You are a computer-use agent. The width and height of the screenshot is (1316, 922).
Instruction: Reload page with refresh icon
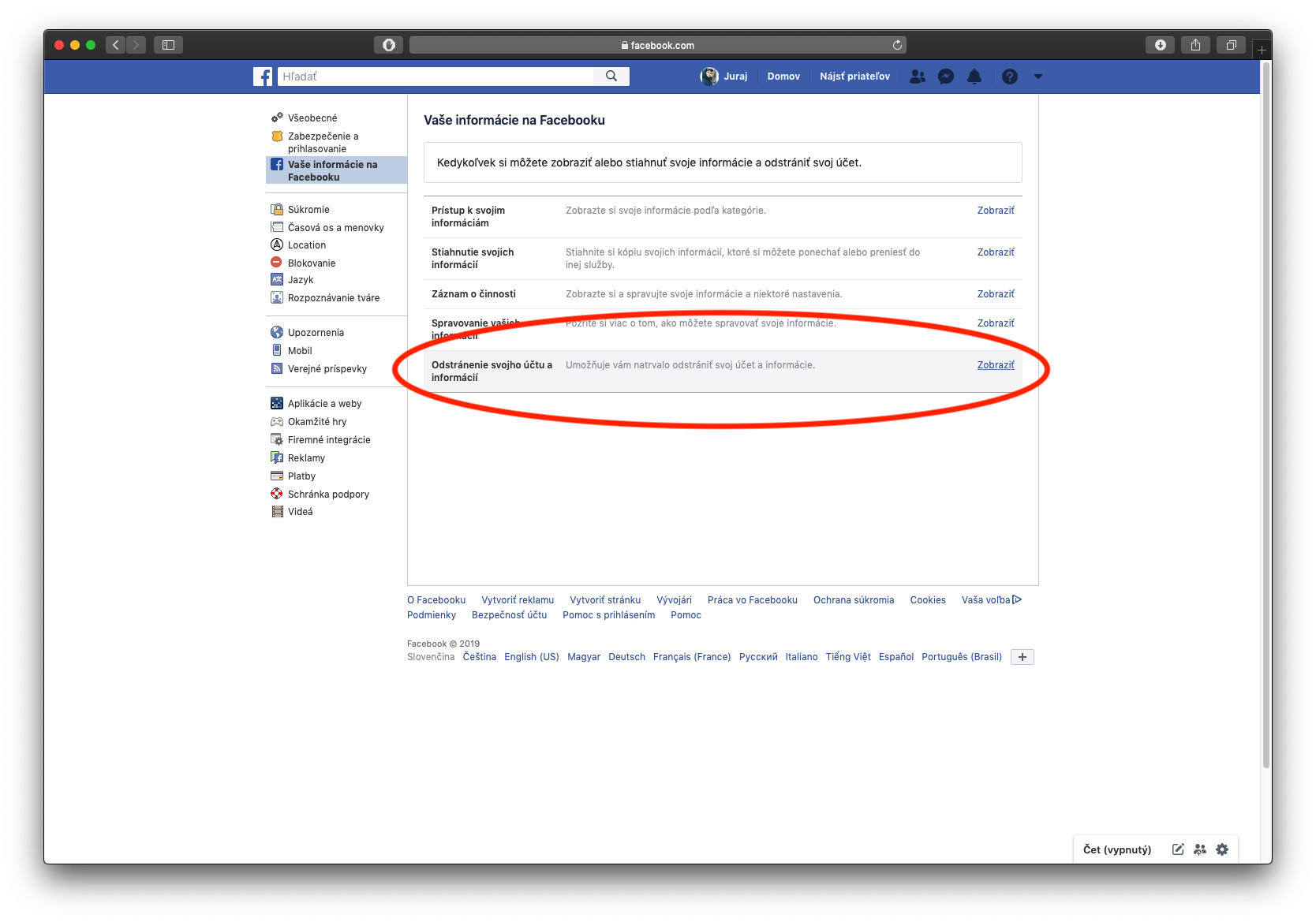click(x=897, y=45)
